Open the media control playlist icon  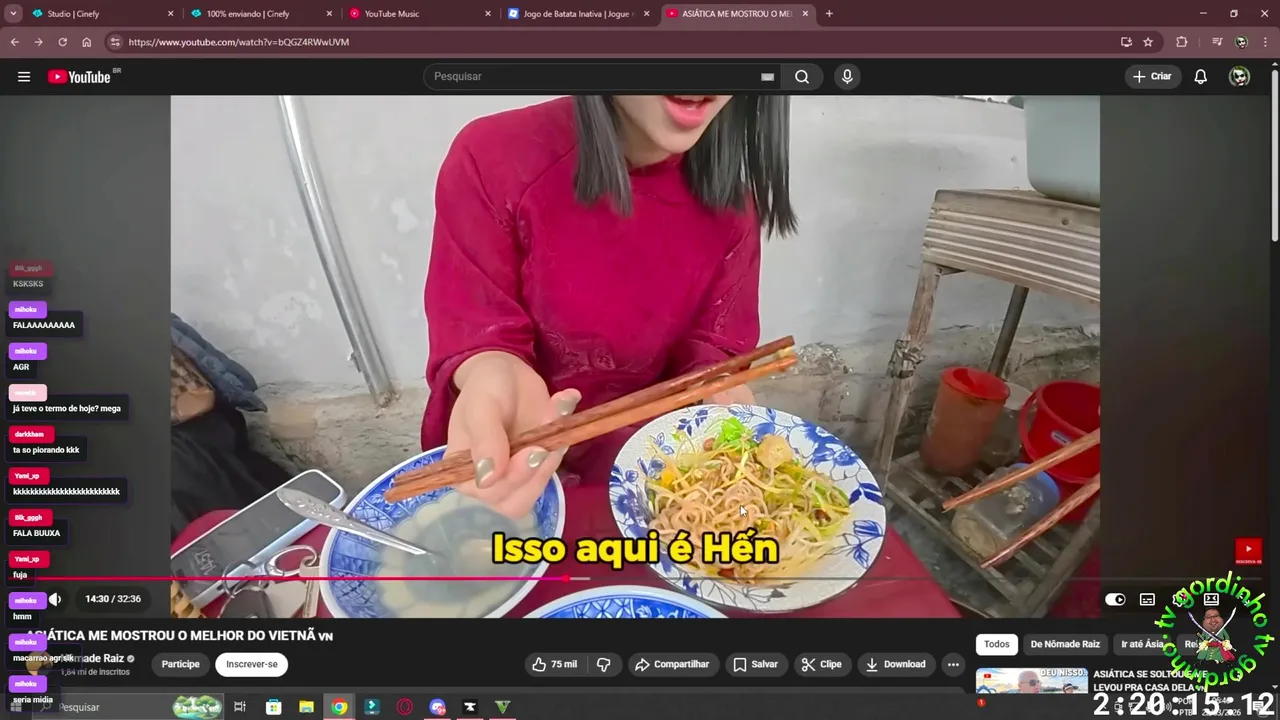[x=1216, y=42]
